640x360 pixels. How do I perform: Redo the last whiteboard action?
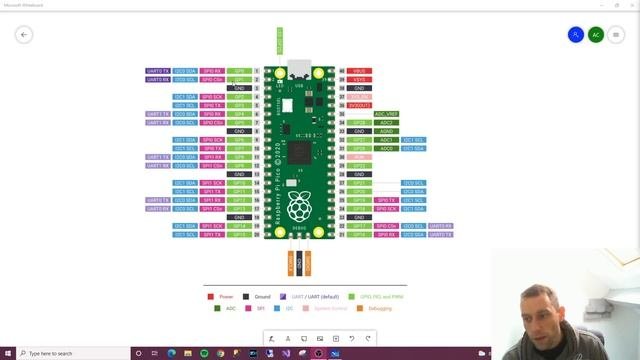pyautogui.click(x=368, y=338)
